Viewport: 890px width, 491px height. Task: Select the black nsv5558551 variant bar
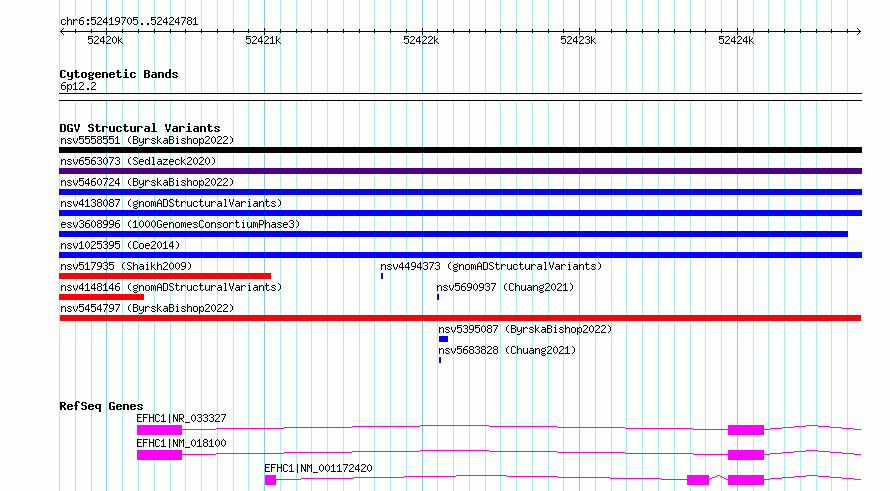(x=460, y=150)
